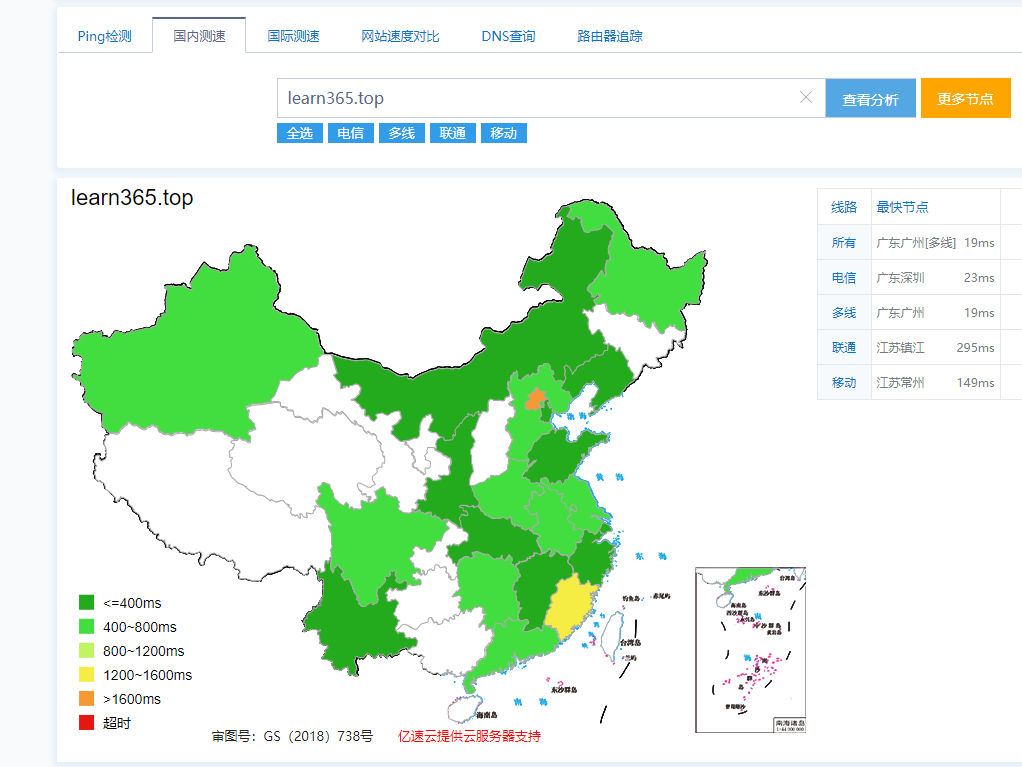Go to the DNS查询 tab

pyautogui.click(x=508, y=36)
